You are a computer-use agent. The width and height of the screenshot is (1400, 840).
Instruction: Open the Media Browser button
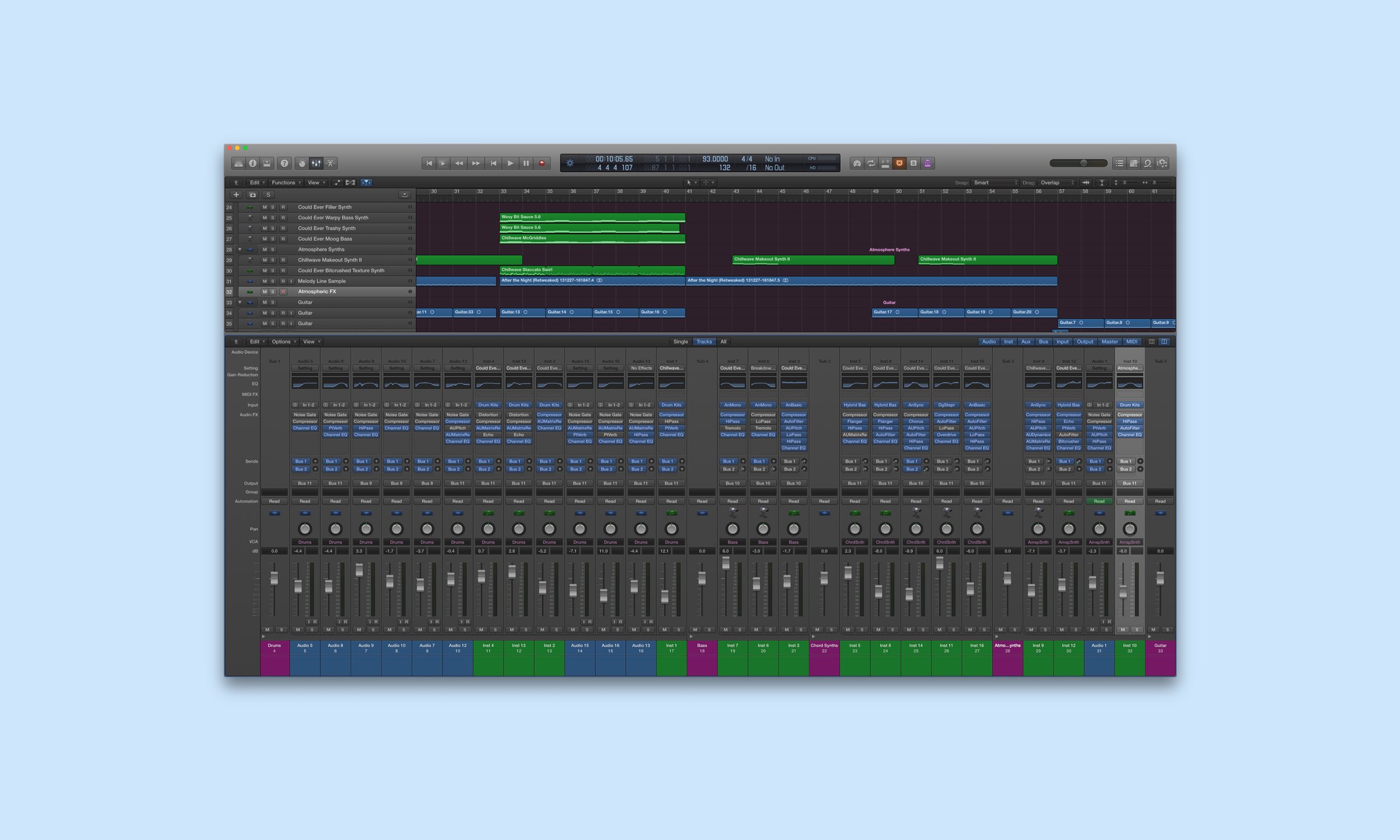pos(1163,163)
